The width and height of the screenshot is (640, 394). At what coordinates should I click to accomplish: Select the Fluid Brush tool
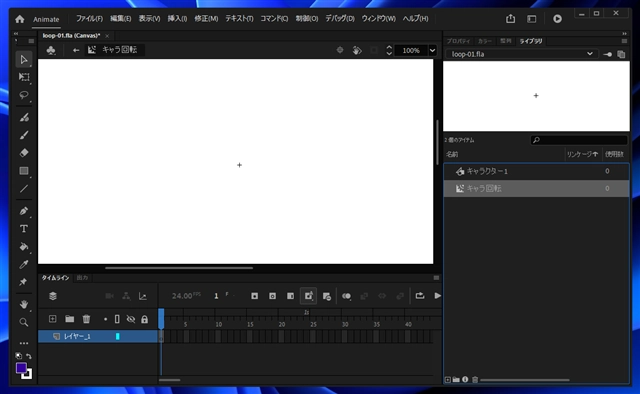[24, 118]
